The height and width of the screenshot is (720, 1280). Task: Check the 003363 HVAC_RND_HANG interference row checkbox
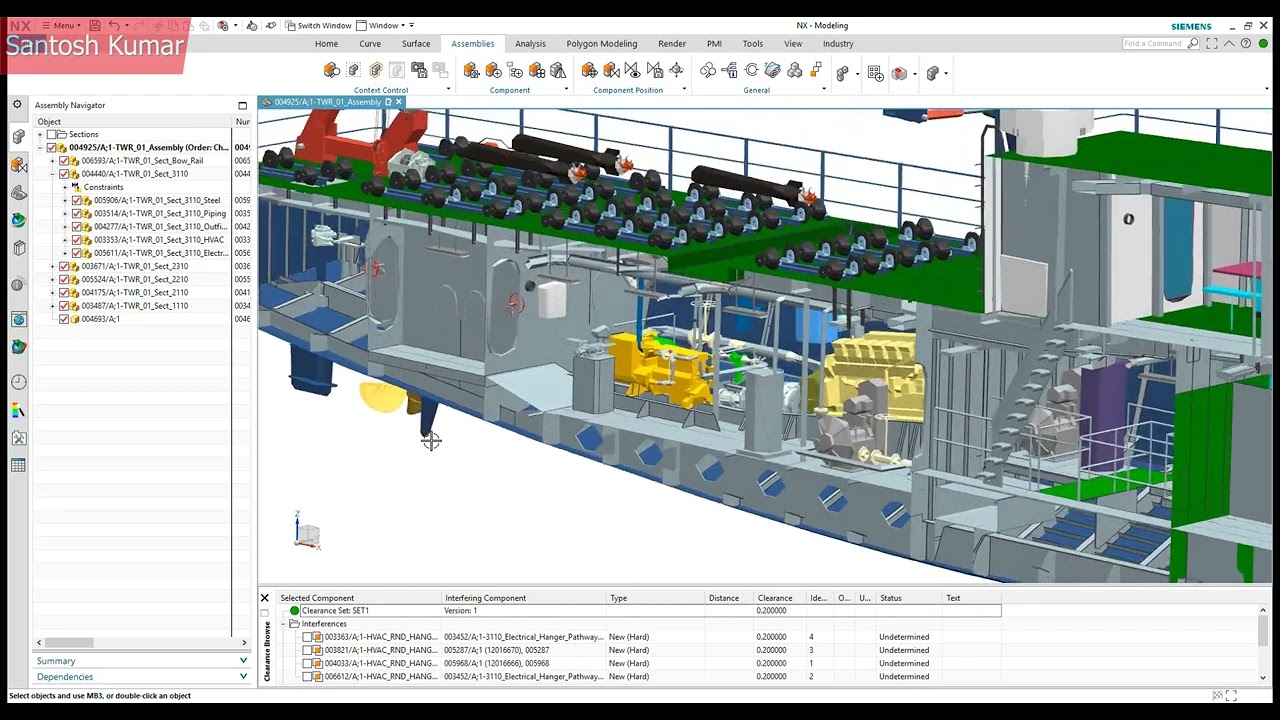307,637
